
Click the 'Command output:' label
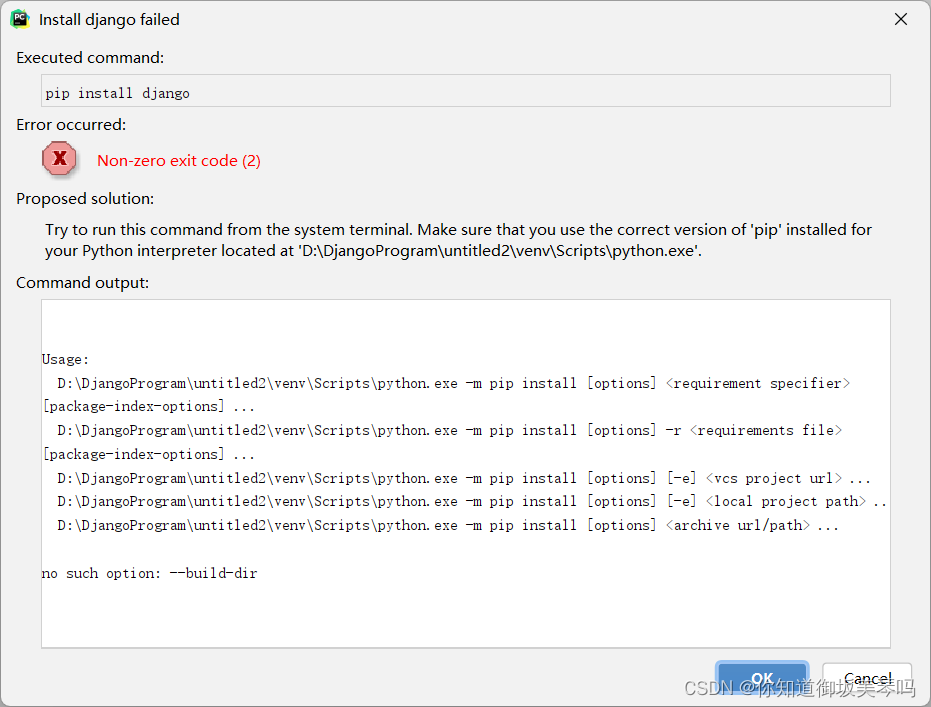[83, 283]
